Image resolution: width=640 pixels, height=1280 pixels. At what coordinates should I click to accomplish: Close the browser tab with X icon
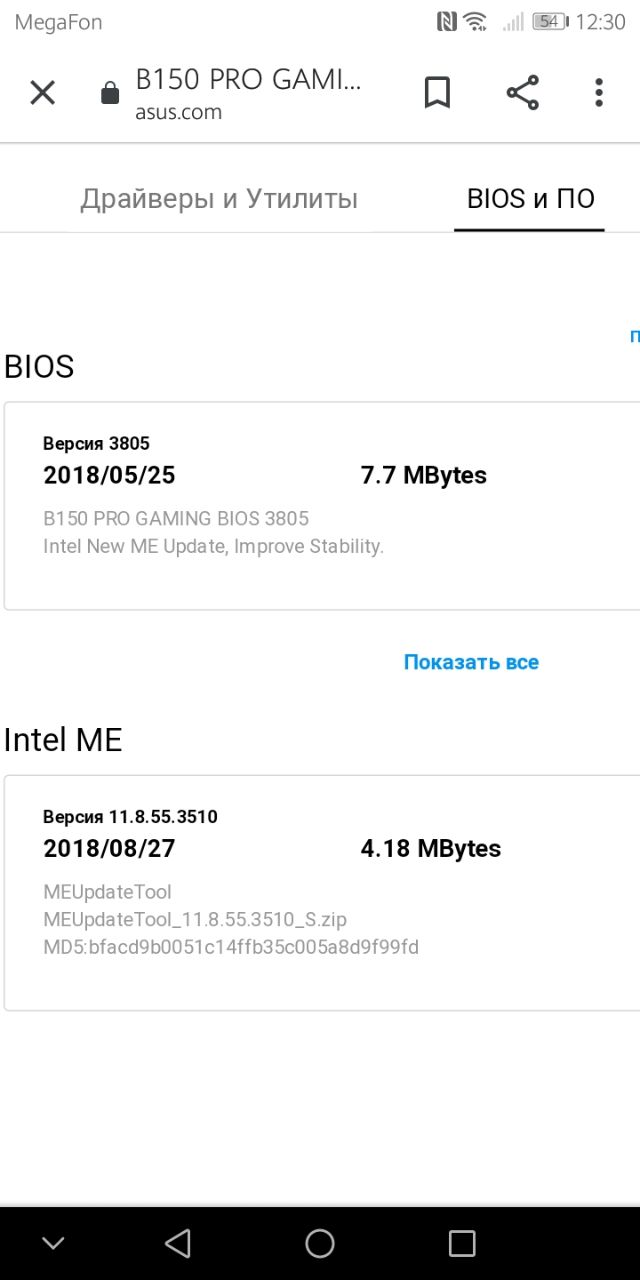(42, 93)
